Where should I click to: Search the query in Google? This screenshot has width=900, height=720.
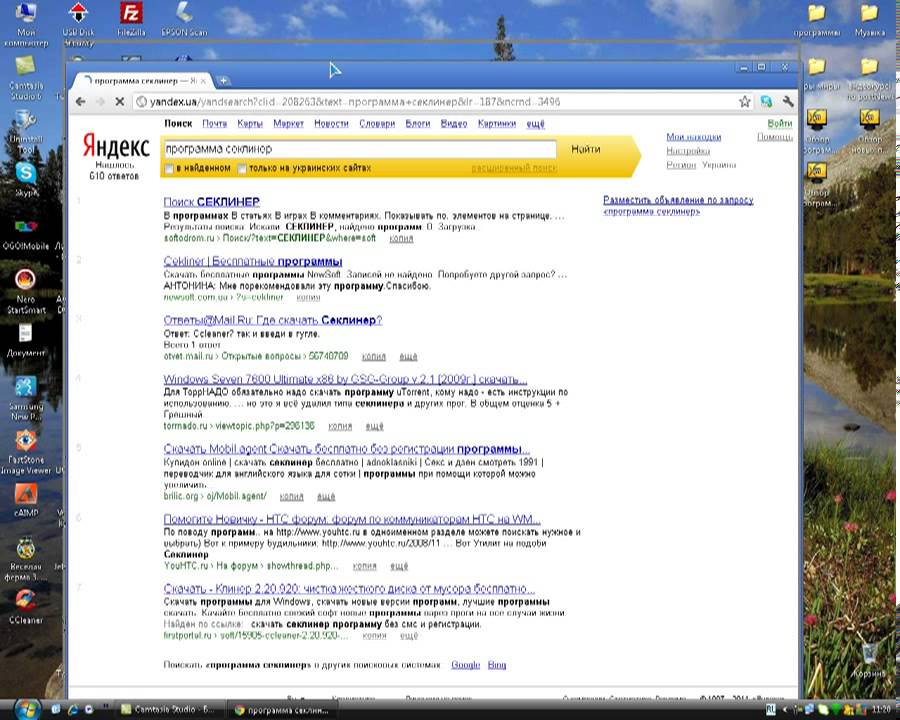465,665
